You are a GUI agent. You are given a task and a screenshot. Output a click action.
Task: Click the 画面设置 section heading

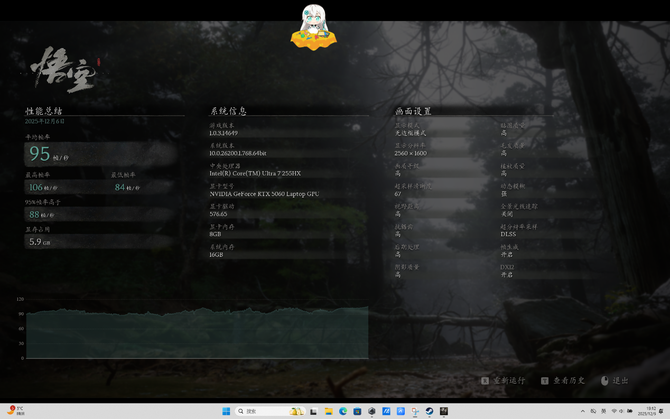click(413, 111)
